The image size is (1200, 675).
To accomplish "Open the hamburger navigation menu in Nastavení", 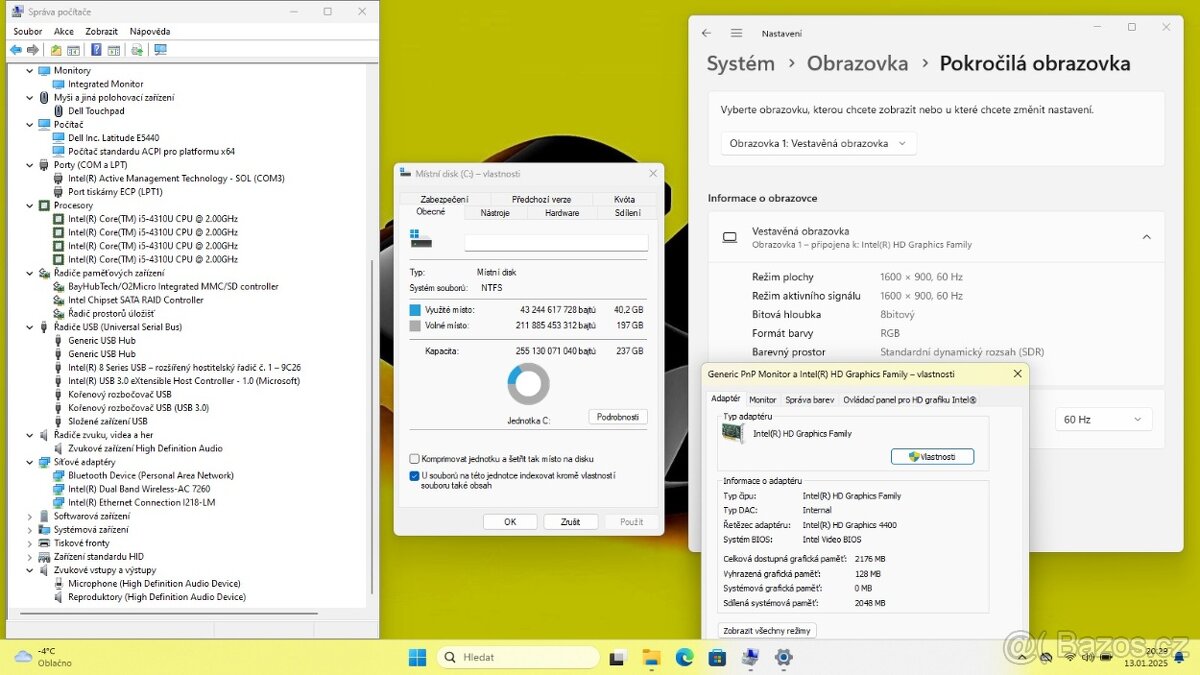I will (x=736, y=33).
